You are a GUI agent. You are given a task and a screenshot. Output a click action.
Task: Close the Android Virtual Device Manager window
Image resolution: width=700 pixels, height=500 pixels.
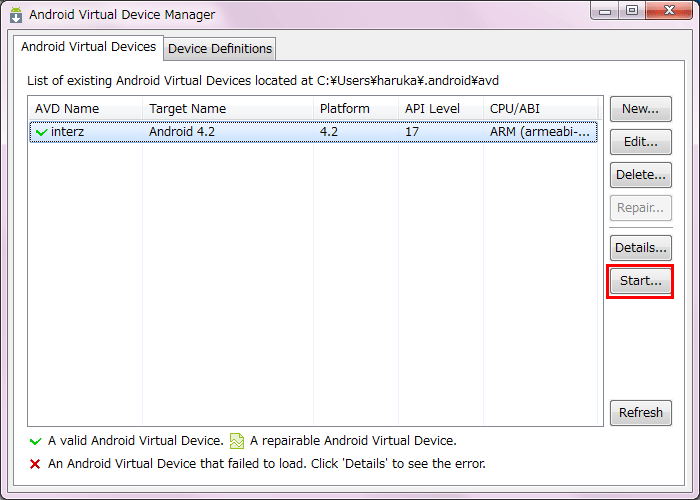click(x=669, y=11)
